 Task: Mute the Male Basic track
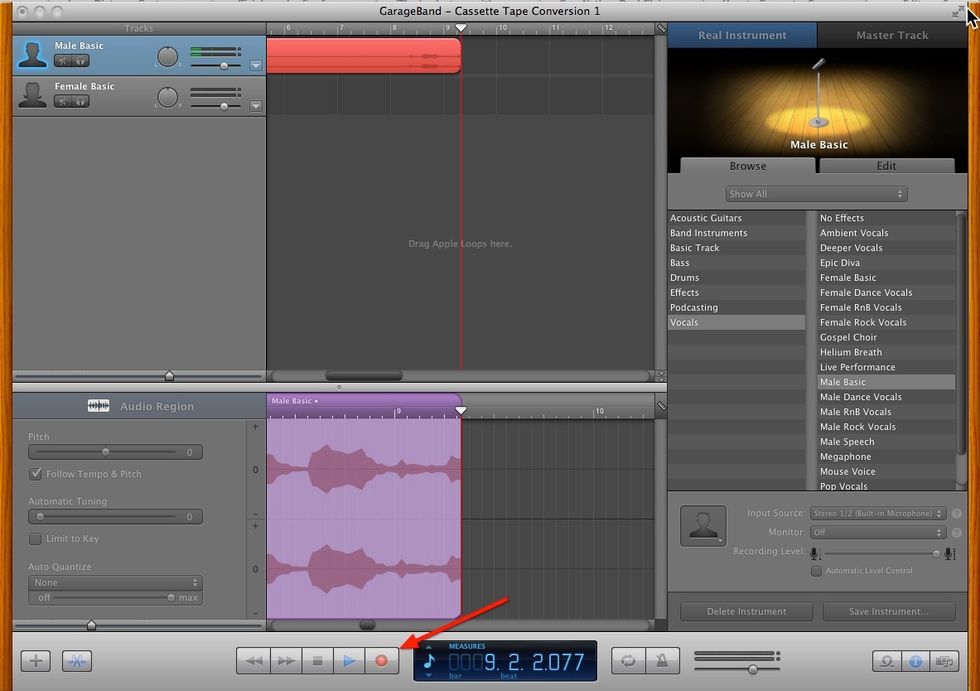63,61
